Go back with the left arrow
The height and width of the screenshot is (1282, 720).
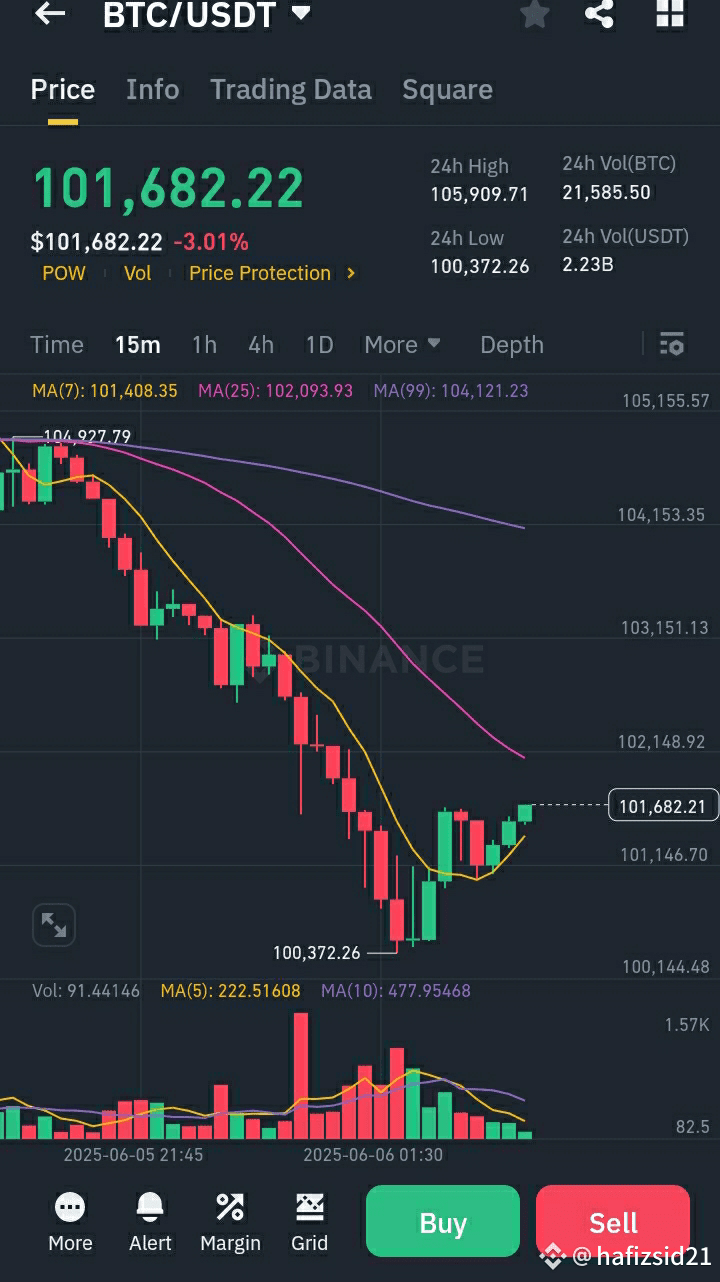click(x=49, y=14)
